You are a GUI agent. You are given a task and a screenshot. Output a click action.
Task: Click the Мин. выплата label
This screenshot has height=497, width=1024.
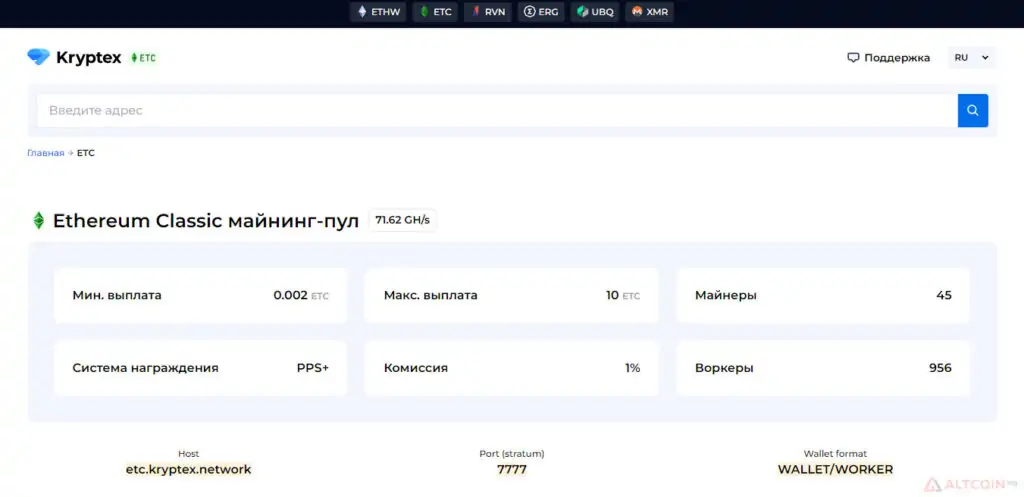(x=117, y=295)
